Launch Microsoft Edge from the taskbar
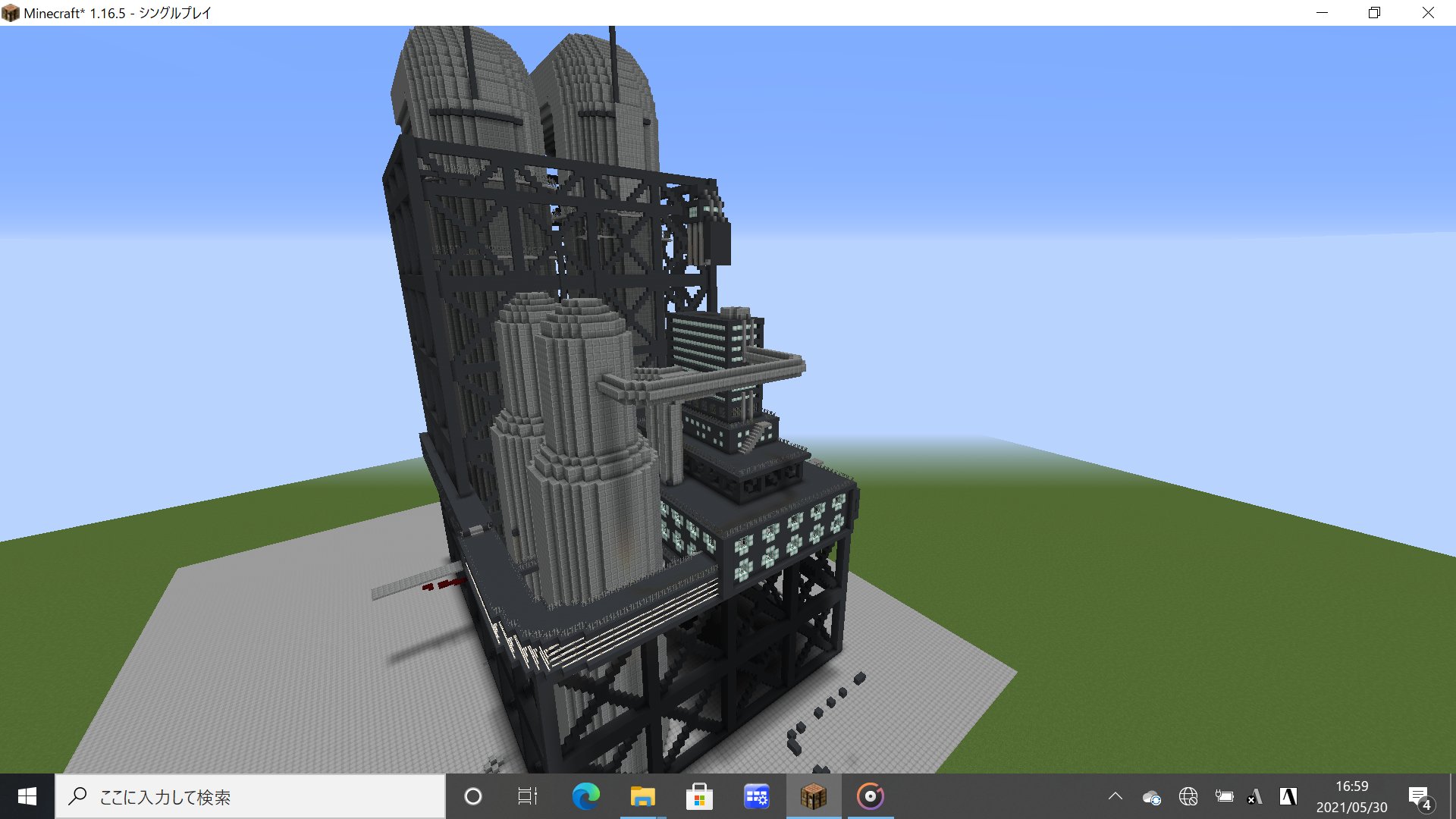 click(x=585, y=796)
